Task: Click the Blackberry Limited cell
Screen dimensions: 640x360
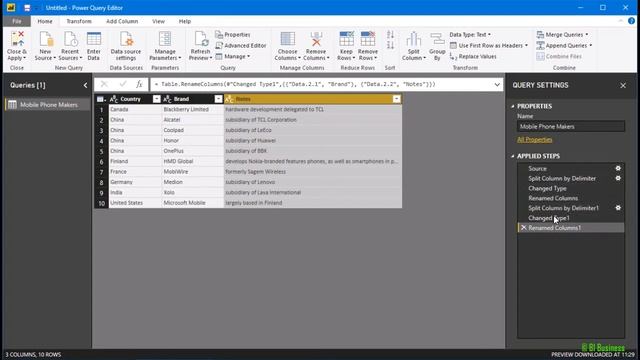Action: coord(192,109)
